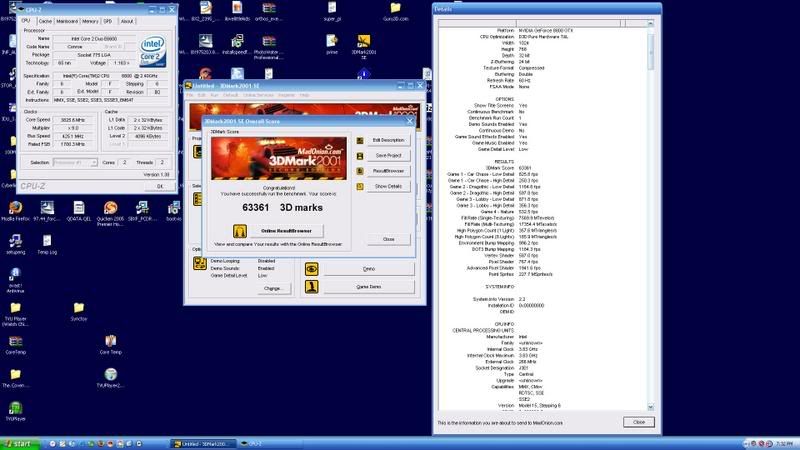
Task: Click the yellow eye icon beside Demo
Action: tap(311, 269)
